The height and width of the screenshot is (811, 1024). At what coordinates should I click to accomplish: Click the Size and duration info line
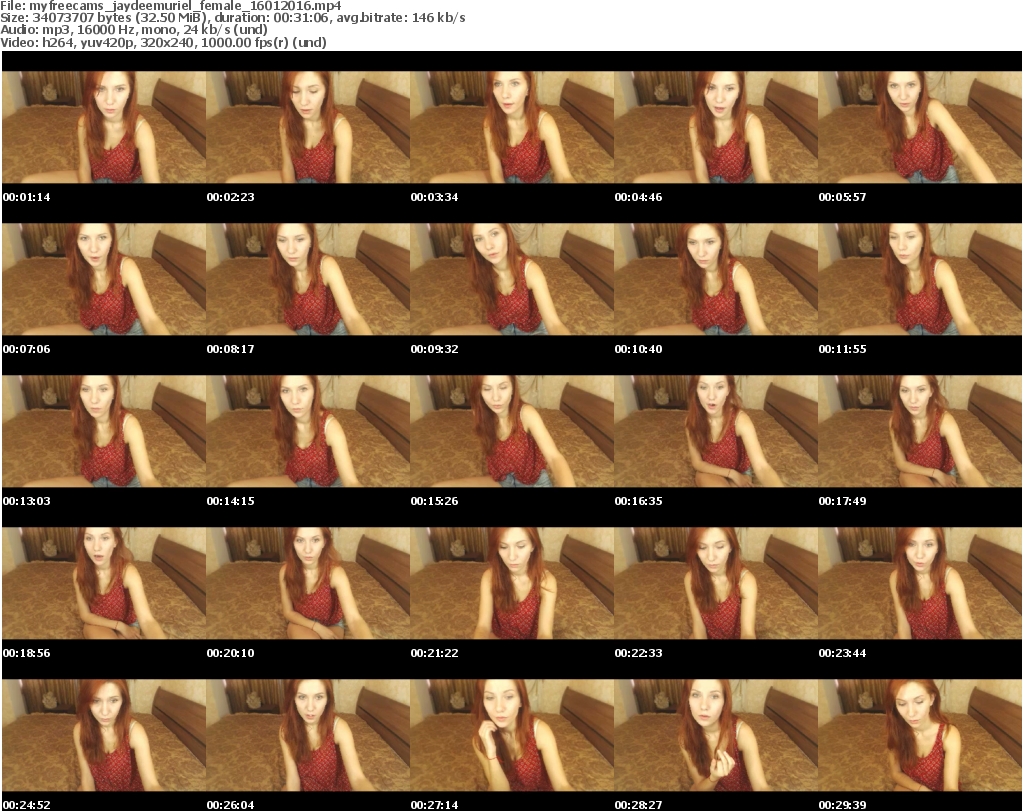(232, 18)
